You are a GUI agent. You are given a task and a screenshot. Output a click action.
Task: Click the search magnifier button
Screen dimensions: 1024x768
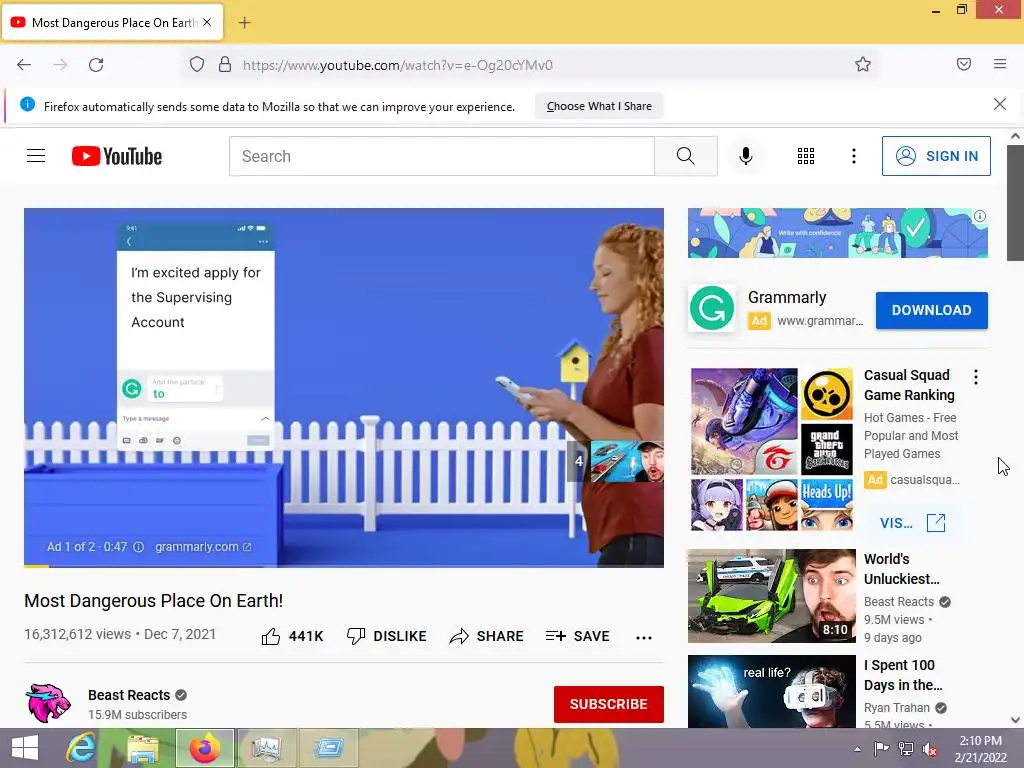[x=686, y=156]
